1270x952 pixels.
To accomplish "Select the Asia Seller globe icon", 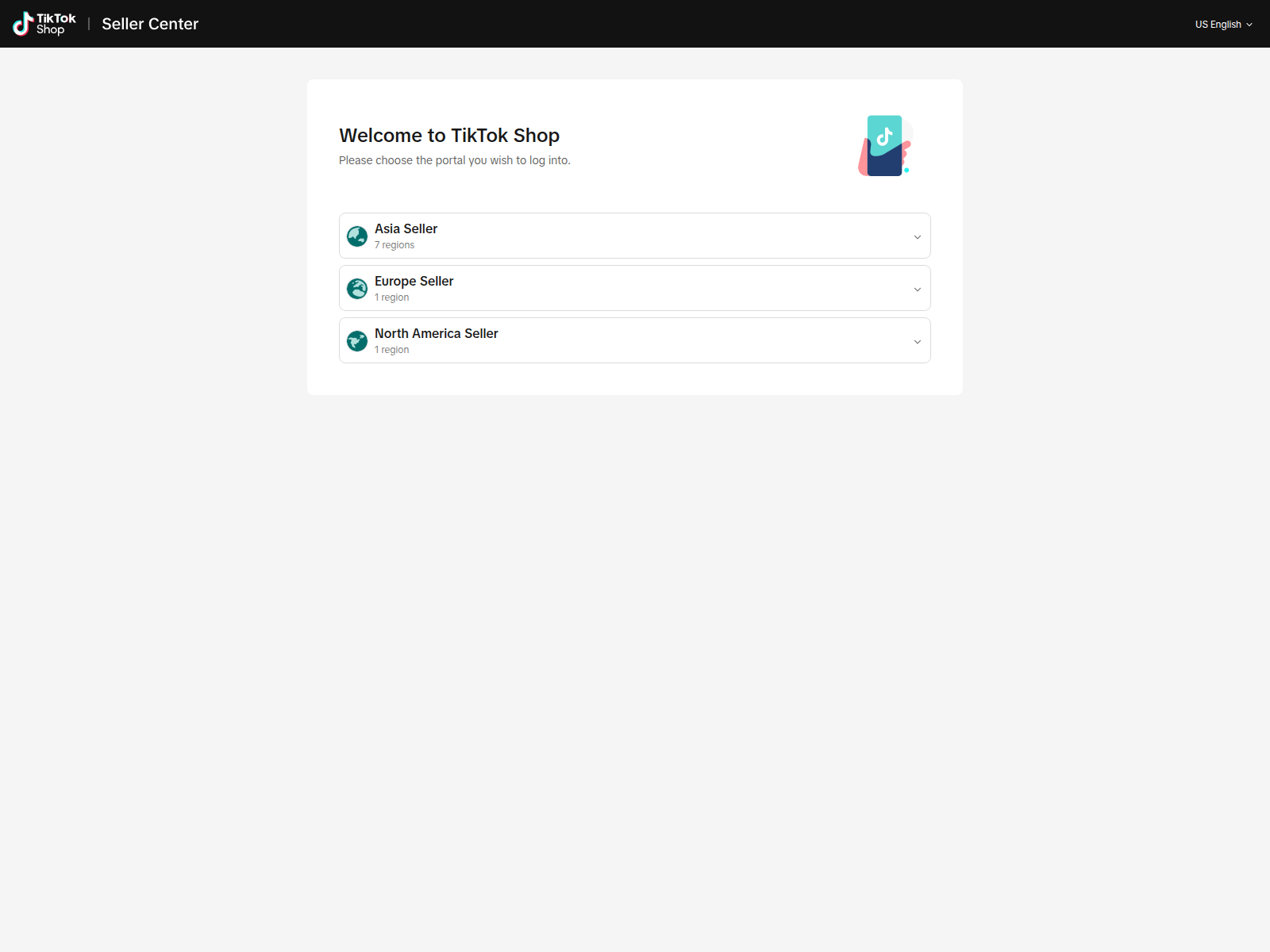I will pos(356,236).
